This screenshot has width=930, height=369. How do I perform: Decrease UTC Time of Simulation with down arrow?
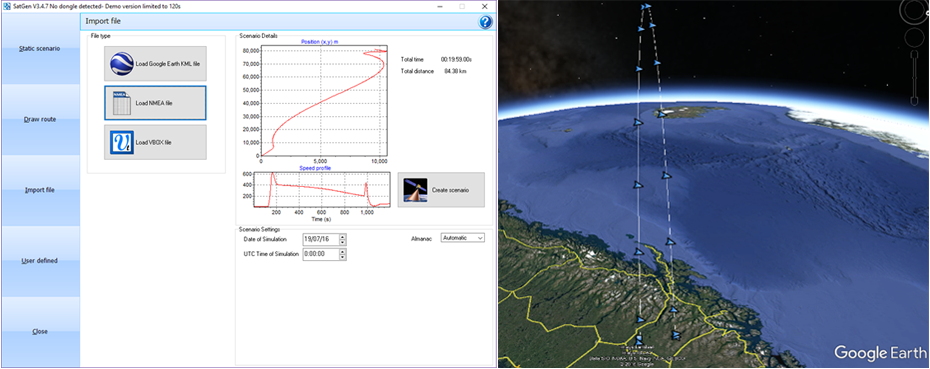[343, 257]
